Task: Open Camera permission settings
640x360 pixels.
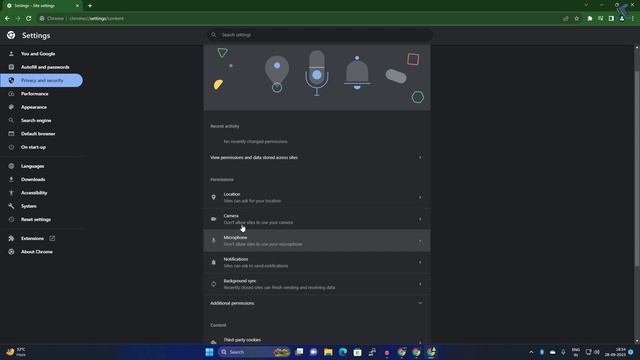Action: [x=317, y=219]
